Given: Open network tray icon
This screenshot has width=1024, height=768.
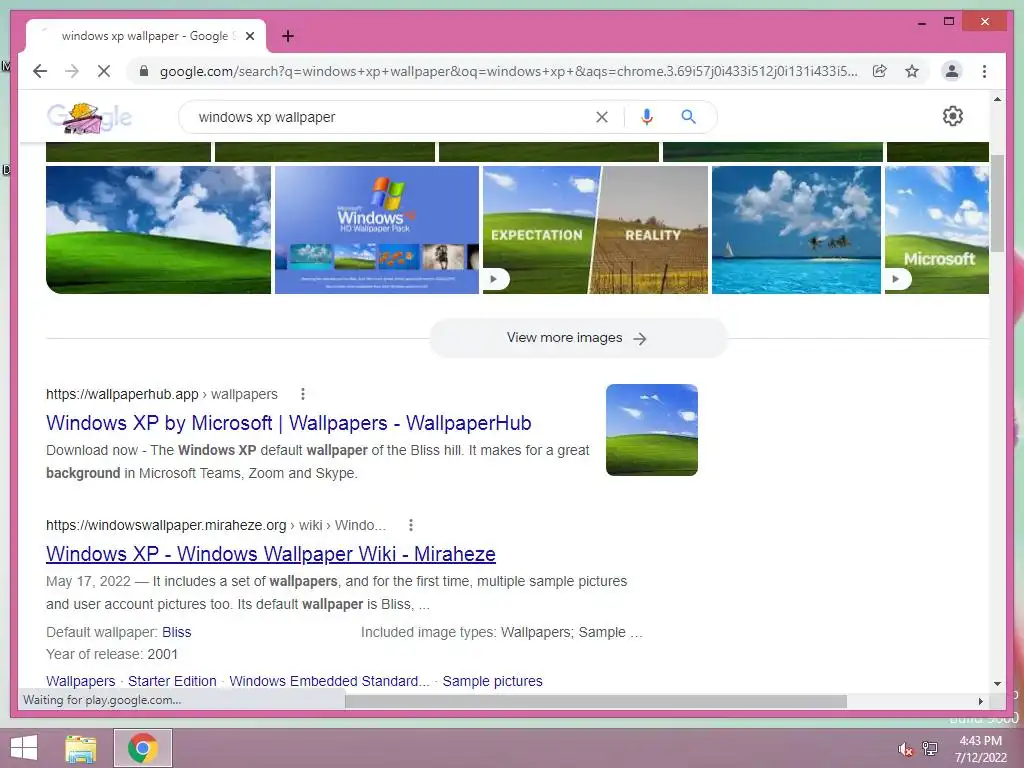Looking at the screenshot, I should 930,748.
